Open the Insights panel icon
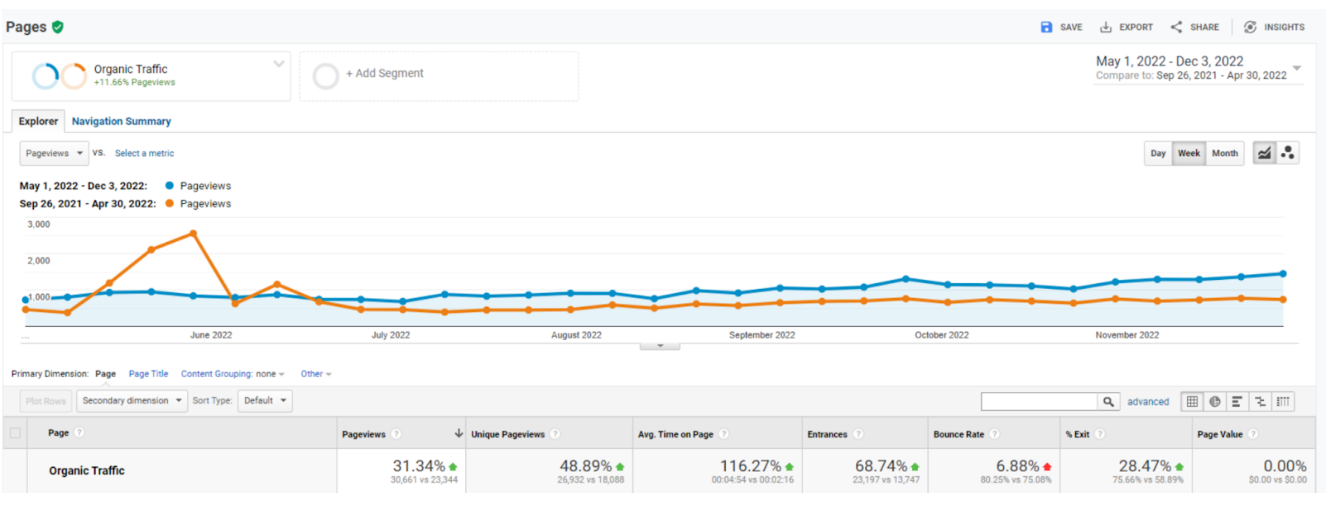This screenshot has height=505, width=1330. pos(1250,27)
